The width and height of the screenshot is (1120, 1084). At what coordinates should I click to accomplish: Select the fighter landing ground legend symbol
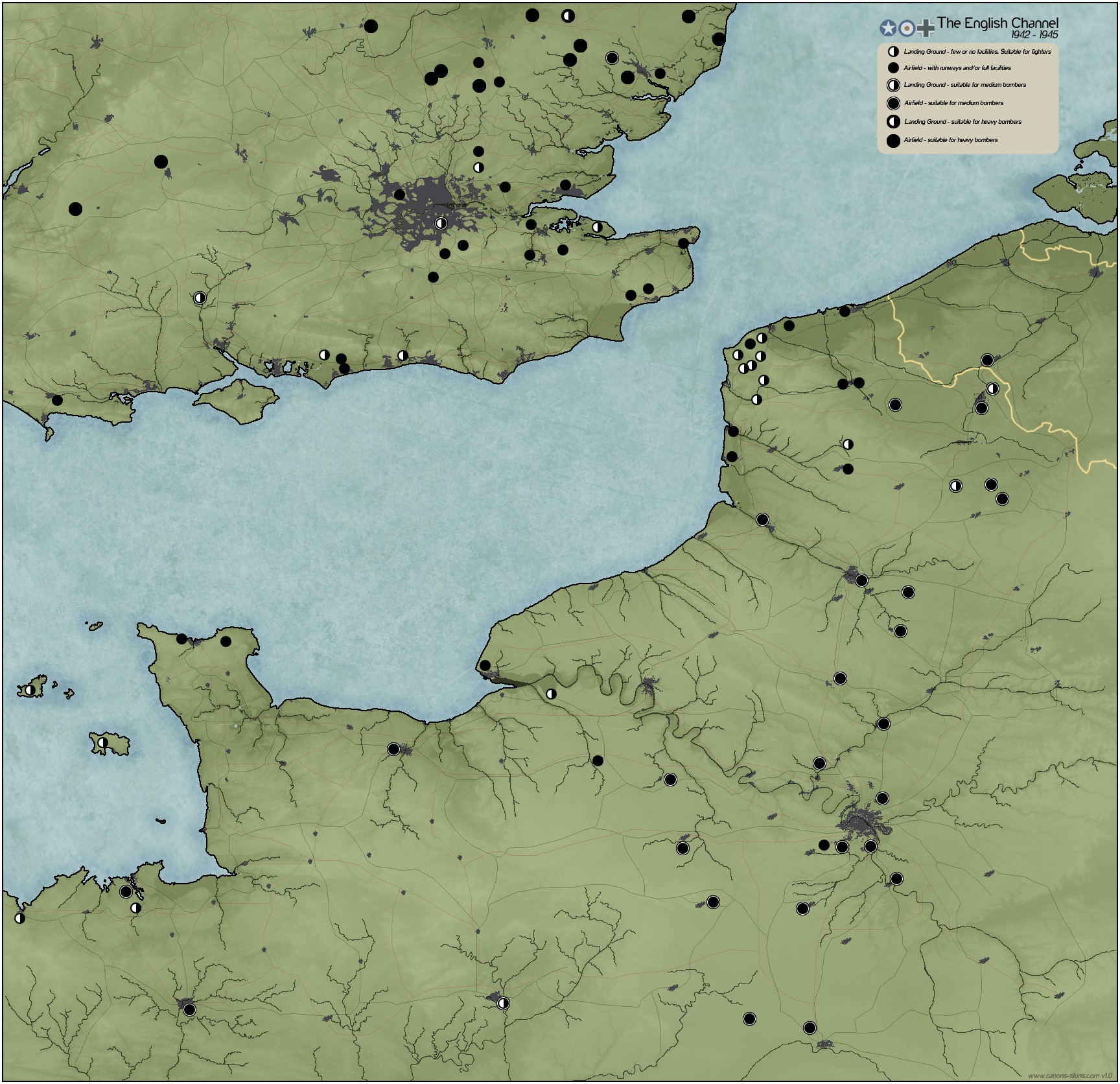(893, 52)
